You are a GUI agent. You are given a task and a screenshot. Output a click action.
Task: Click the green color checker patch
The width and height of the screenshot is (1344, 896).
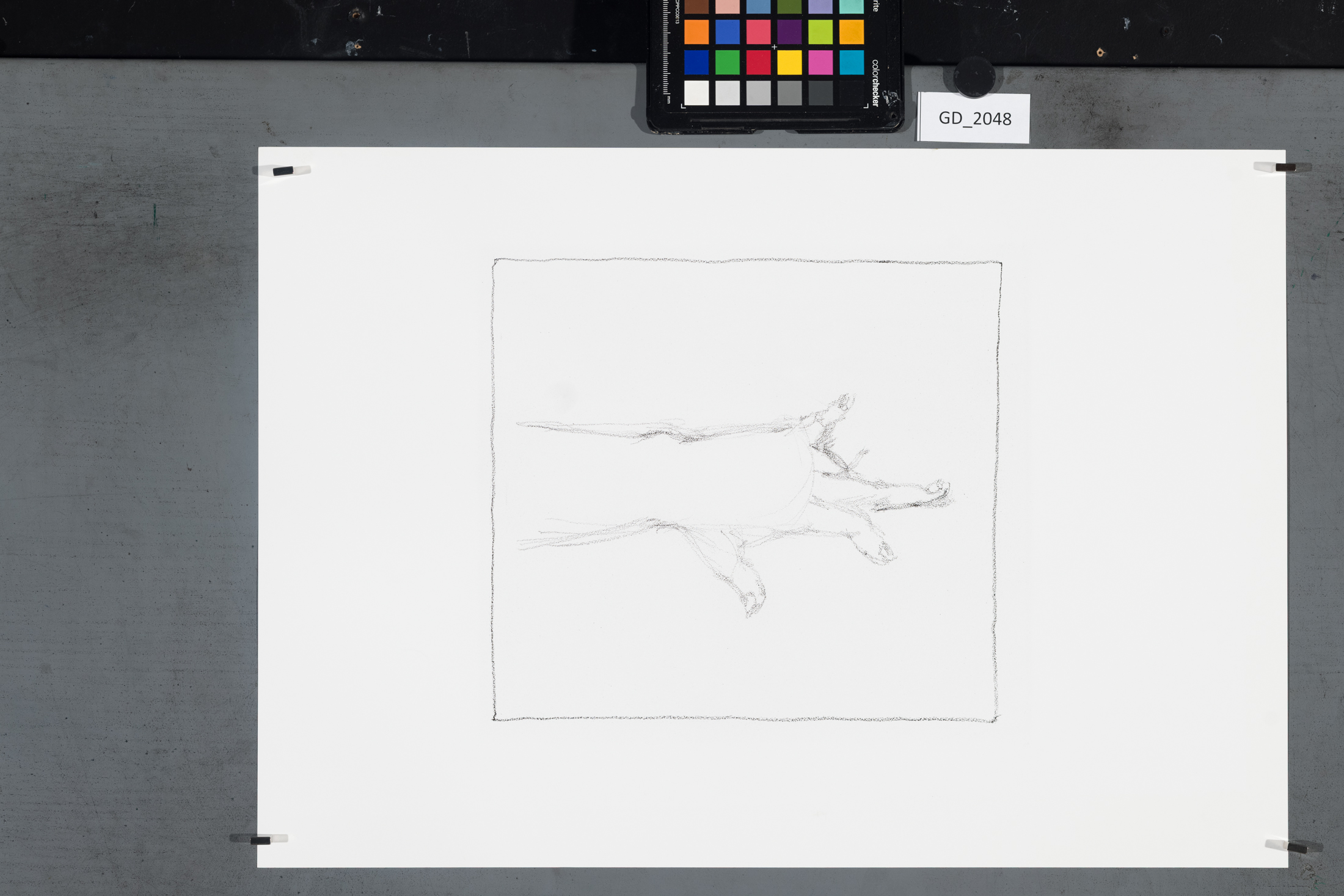(727, 62)
